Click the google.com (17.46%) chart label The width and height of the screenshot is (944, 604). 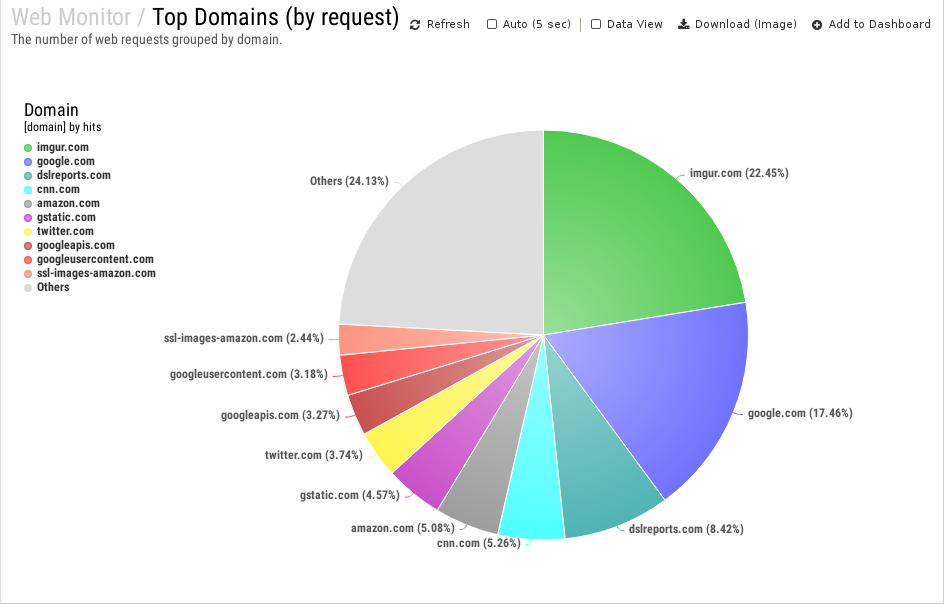click(800, 413)
